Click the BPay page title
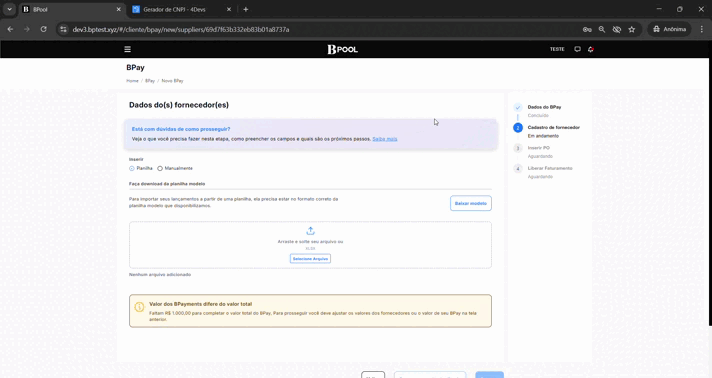This screenshot has height=378, width=712. click(135, 67)
